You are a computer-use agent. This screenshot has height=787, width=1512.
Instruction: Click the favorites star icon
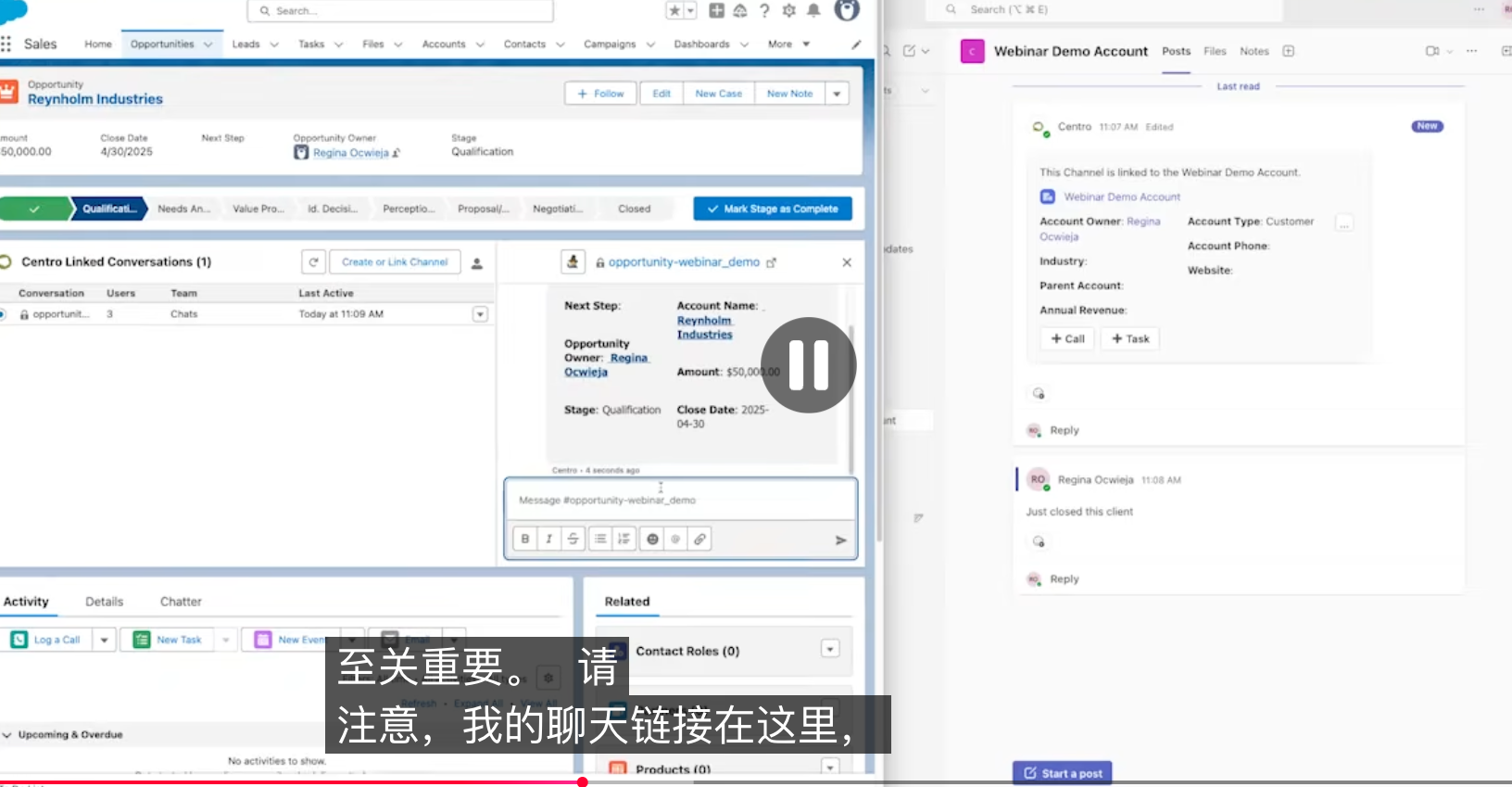click(674, 10)
